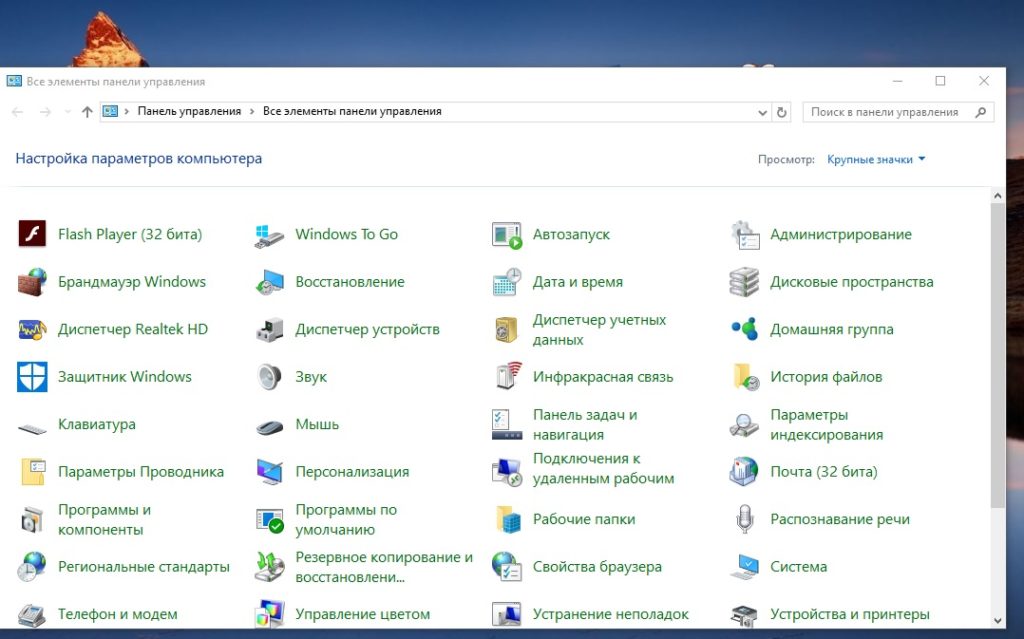The image size is (1024, 639).
Task: Click the Мышь mouse icon
Action: [x=270, y=425]
